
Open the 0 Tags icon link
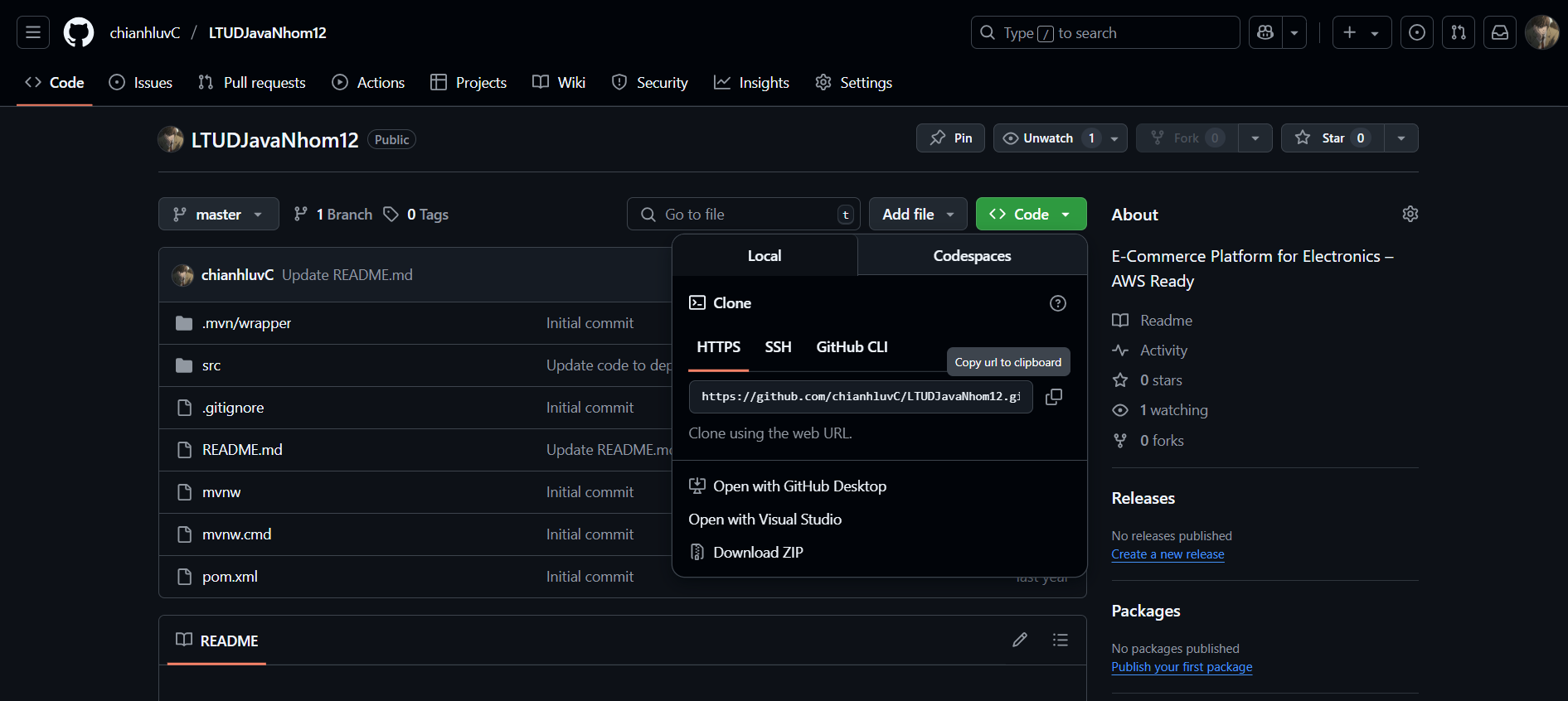[416, 215]
